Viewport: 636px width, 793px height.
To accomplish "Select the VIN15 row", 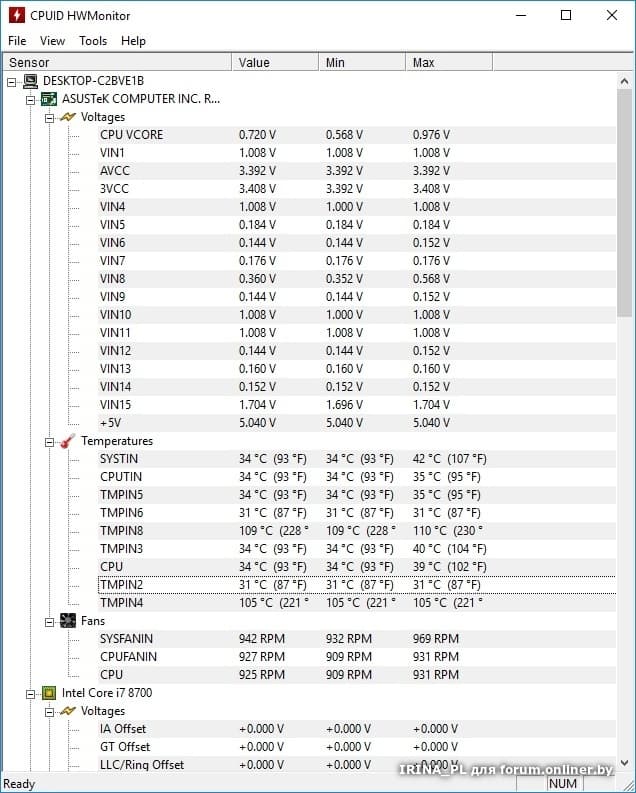I will 357,405.
